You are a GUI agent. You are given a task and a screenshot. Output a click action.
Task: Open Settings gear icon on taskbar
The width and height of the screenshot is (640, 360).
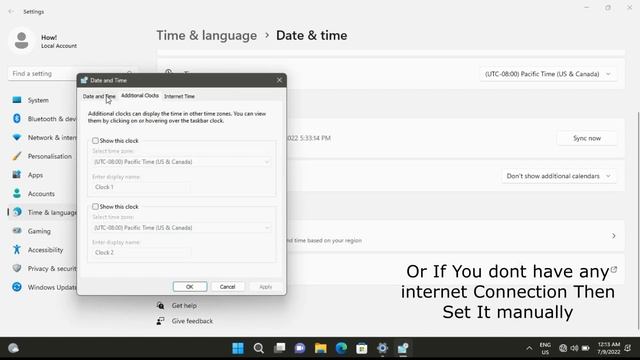coord(382,348)
